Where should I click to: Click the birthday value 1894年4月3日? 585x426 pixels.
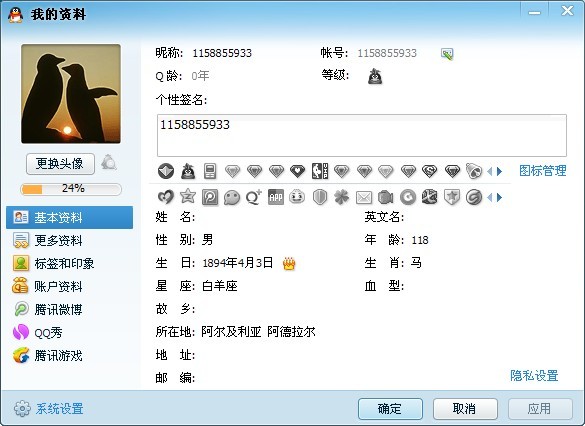point(238,263)
